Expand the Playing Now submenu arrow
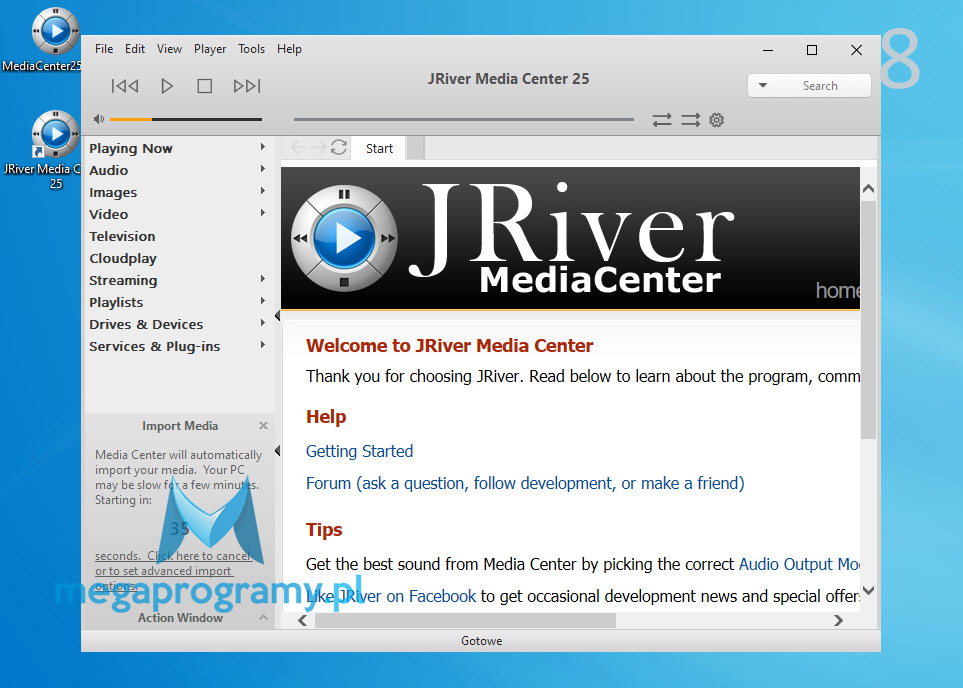Image resolution: width=963 pixels, height=688 pixels. coord(262,147)
